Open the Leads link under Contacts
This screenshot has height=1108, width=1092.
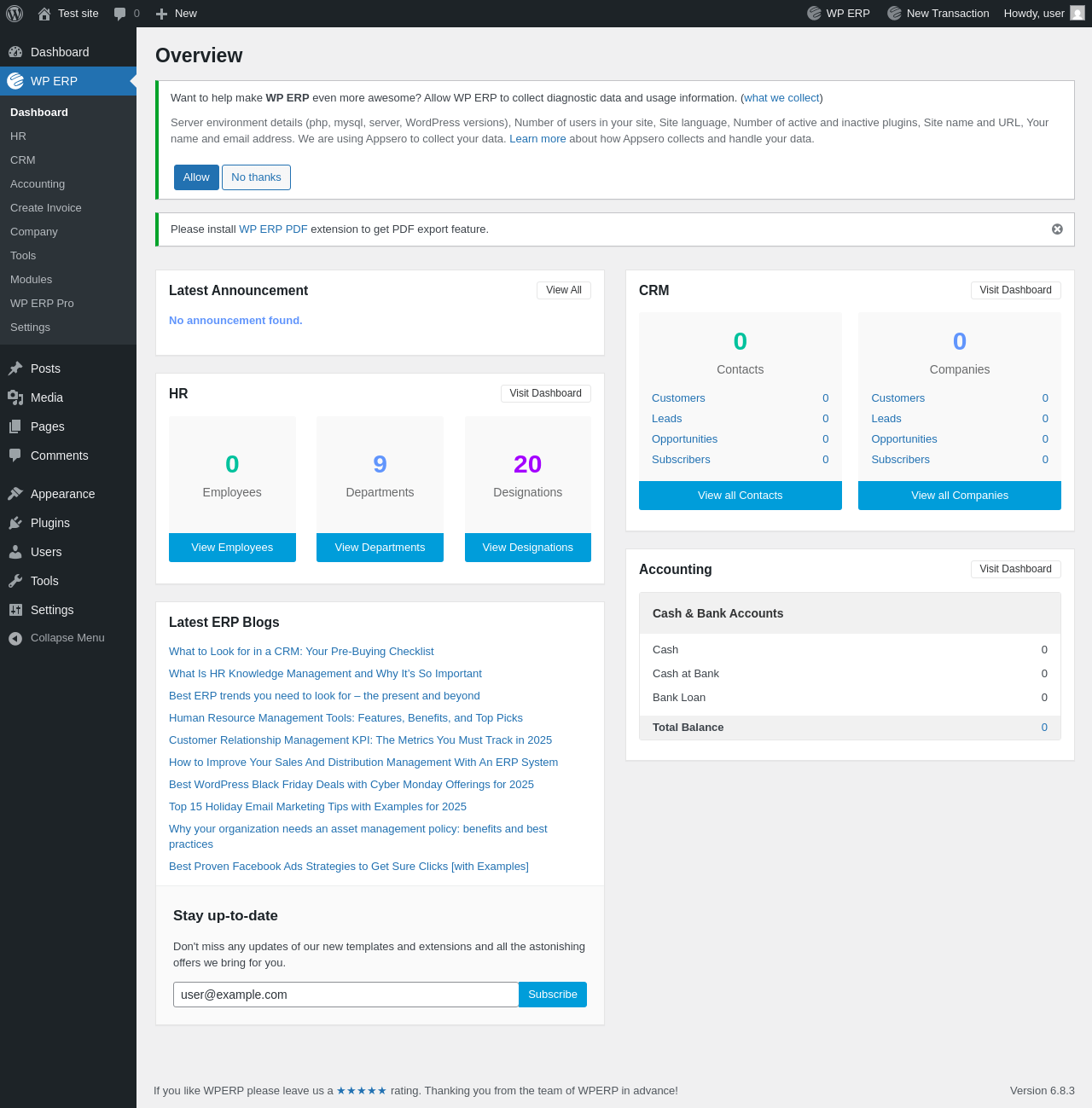(x=667, y=419)
